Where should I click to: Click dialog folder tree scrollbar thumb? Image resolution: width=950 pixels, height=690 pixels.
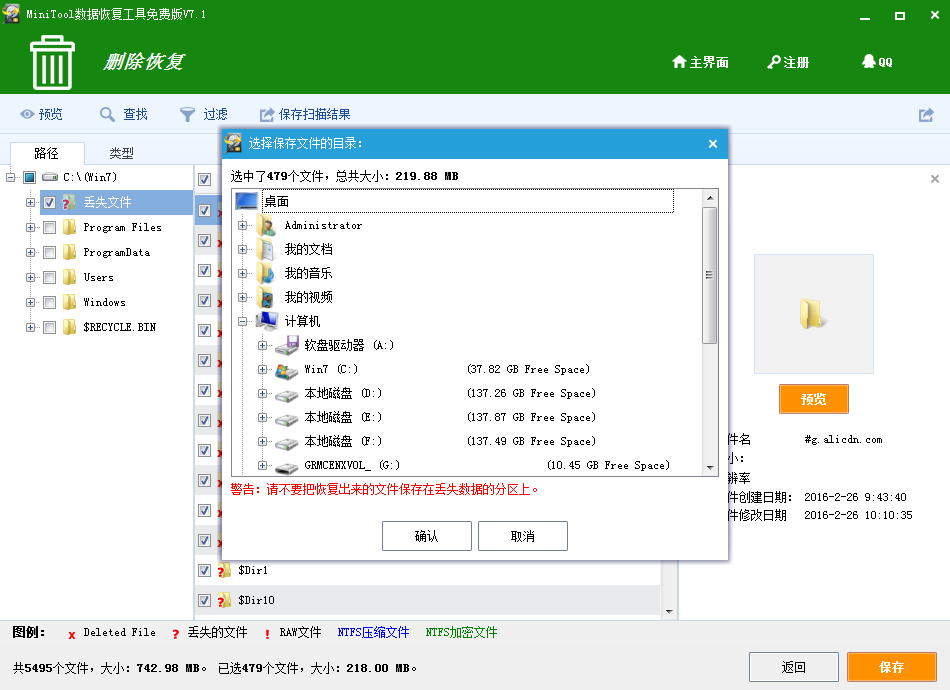[709, 276]
